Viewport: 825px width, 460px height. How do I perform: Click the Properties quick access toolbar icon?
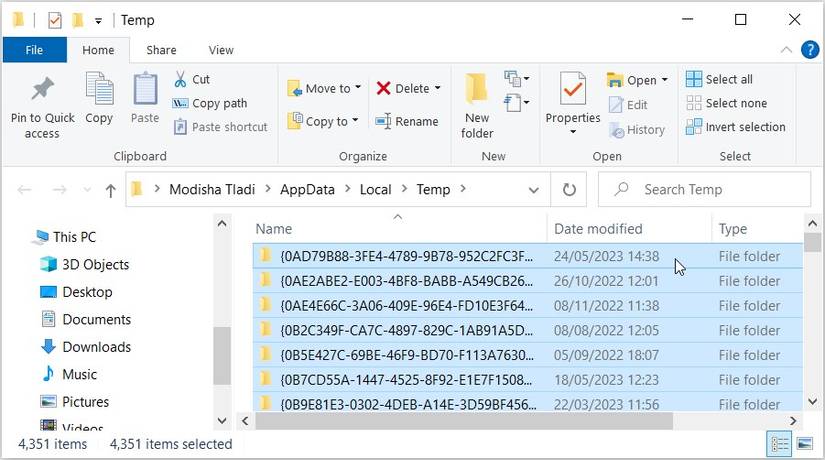coord(54,21)
